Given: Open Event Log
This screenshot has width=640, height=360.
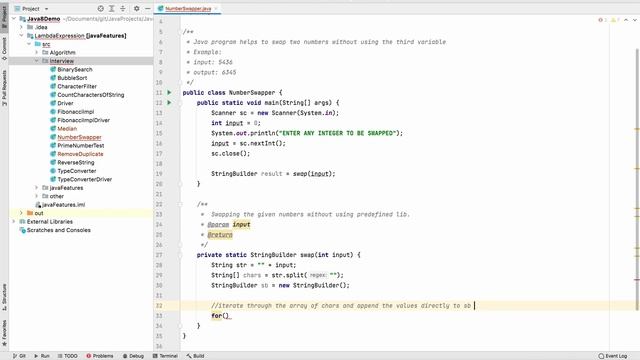Looking at the screenshot, I should [613, 356].
